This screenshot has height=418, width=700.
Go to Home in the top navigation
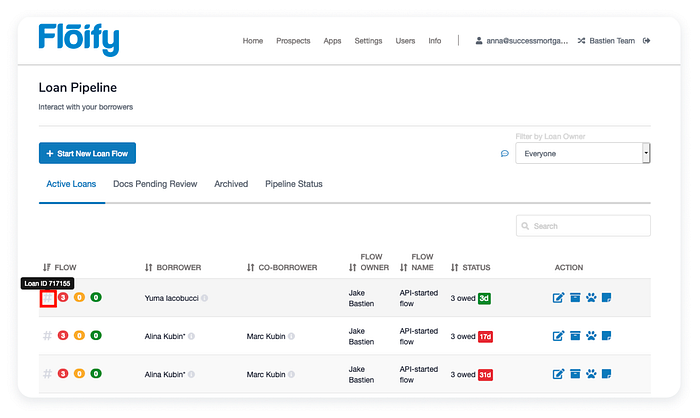[253, 41]
